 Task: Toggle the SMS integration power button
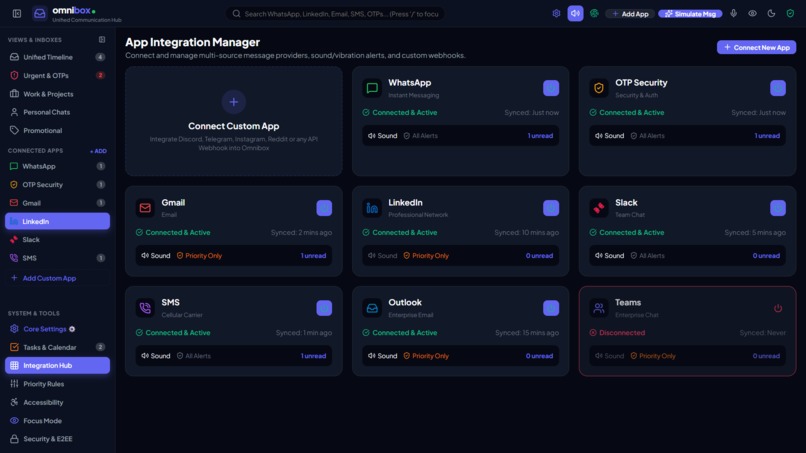point(324,308)
